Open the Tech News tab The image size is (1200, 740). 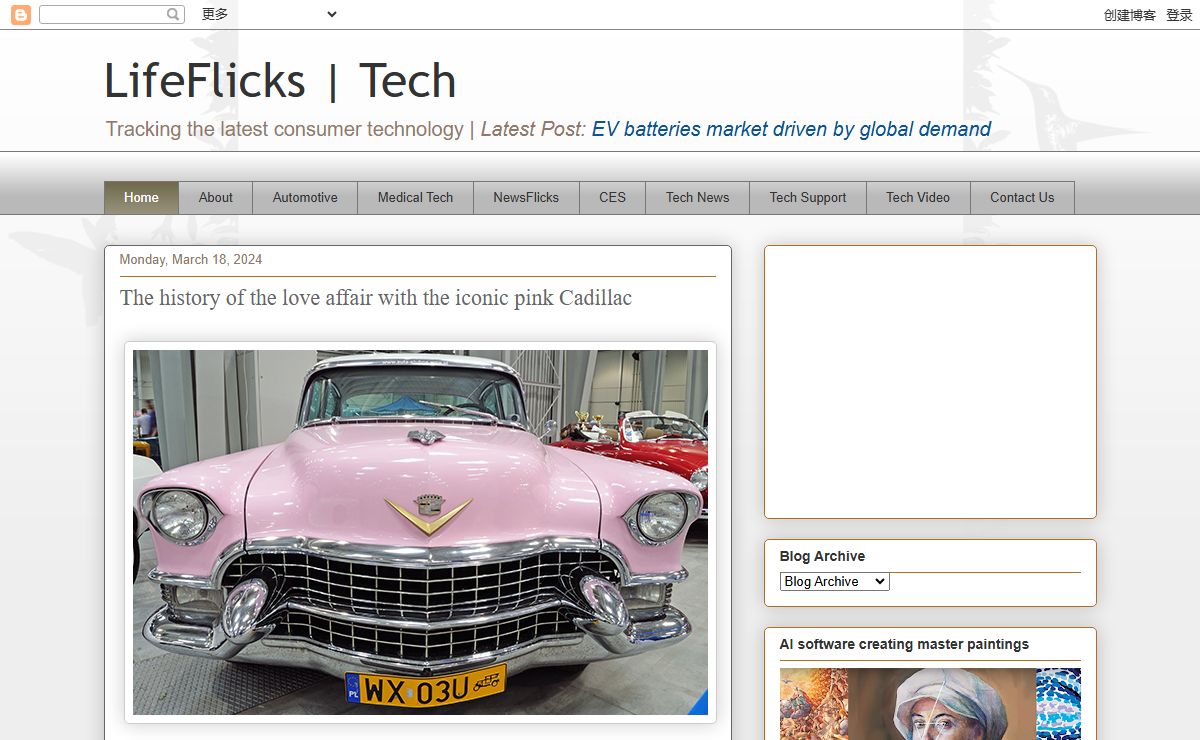tap(697, 198)
